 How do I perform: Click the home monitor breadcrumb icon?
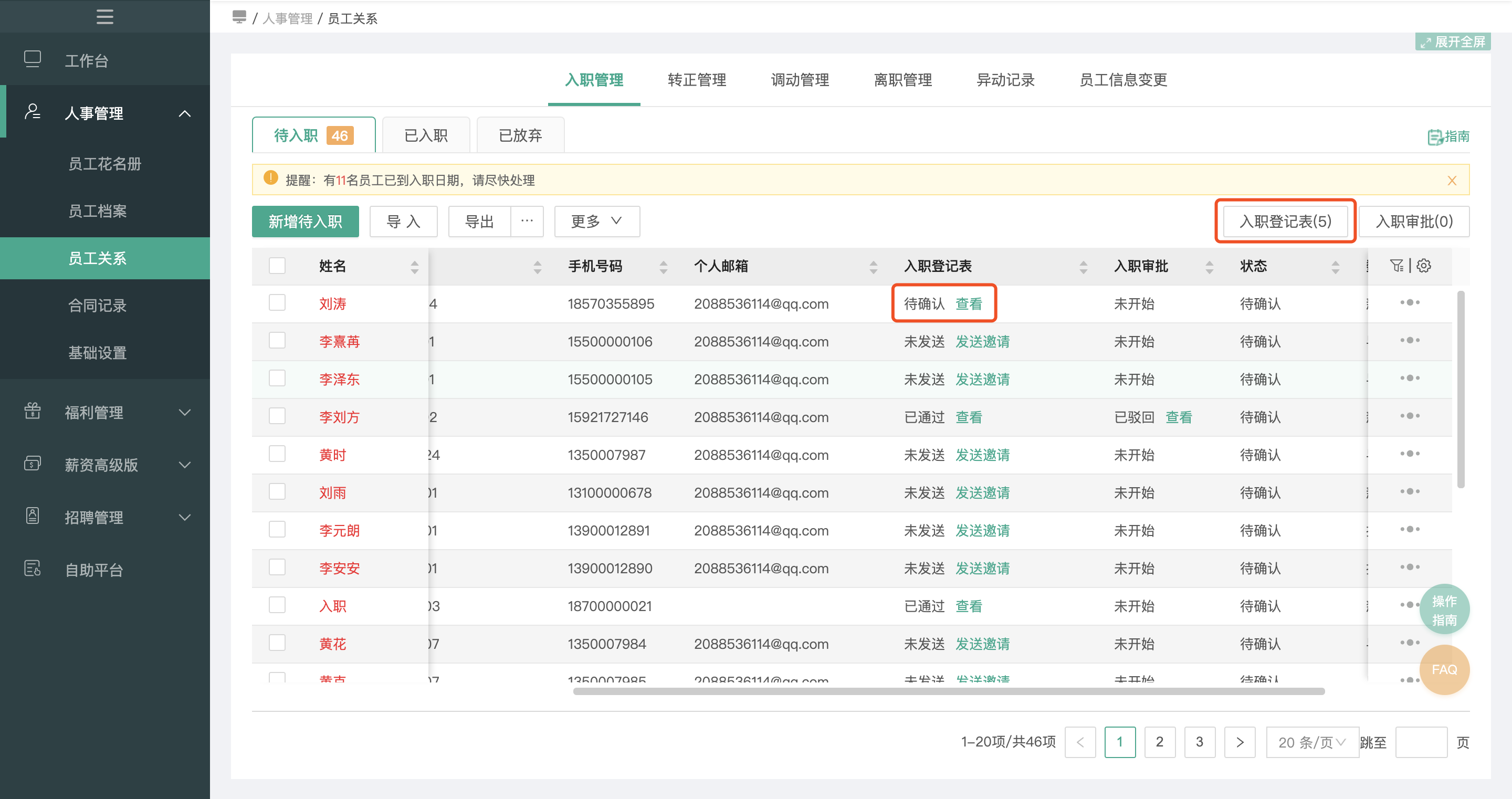(239, 17)
